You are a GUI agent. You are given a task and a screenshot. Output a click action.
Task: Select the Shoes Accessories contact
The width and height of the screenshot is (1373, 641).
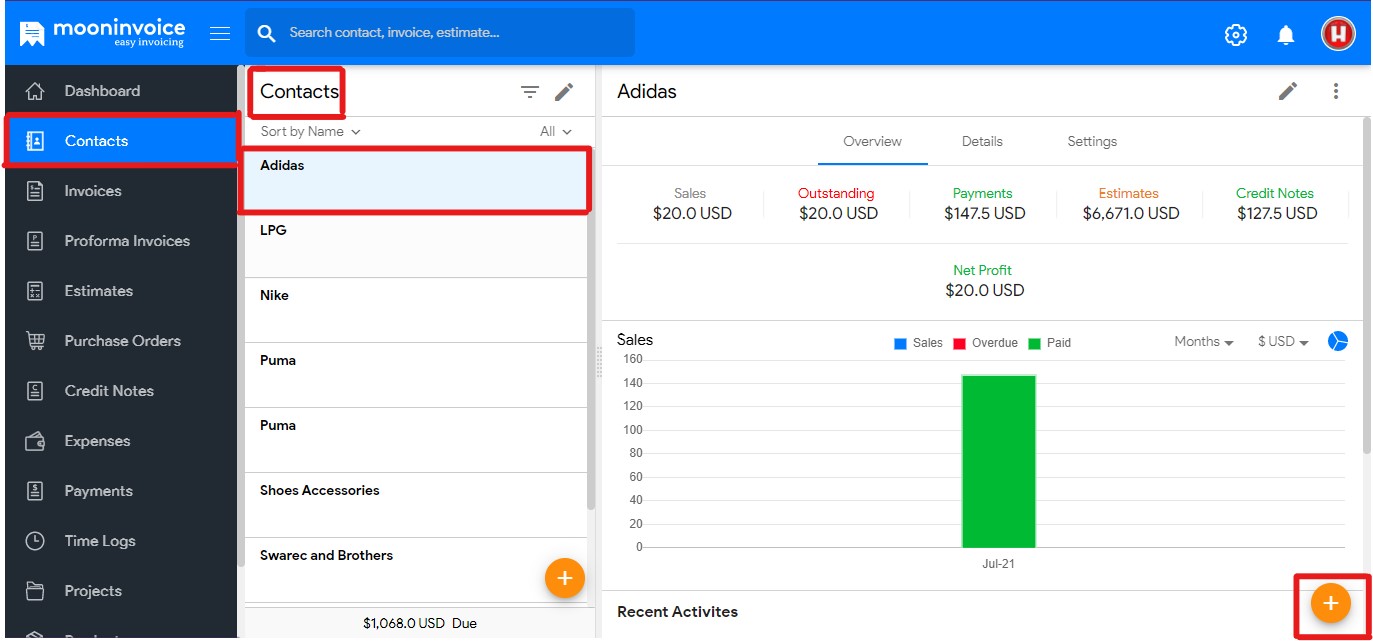[415, 505]
